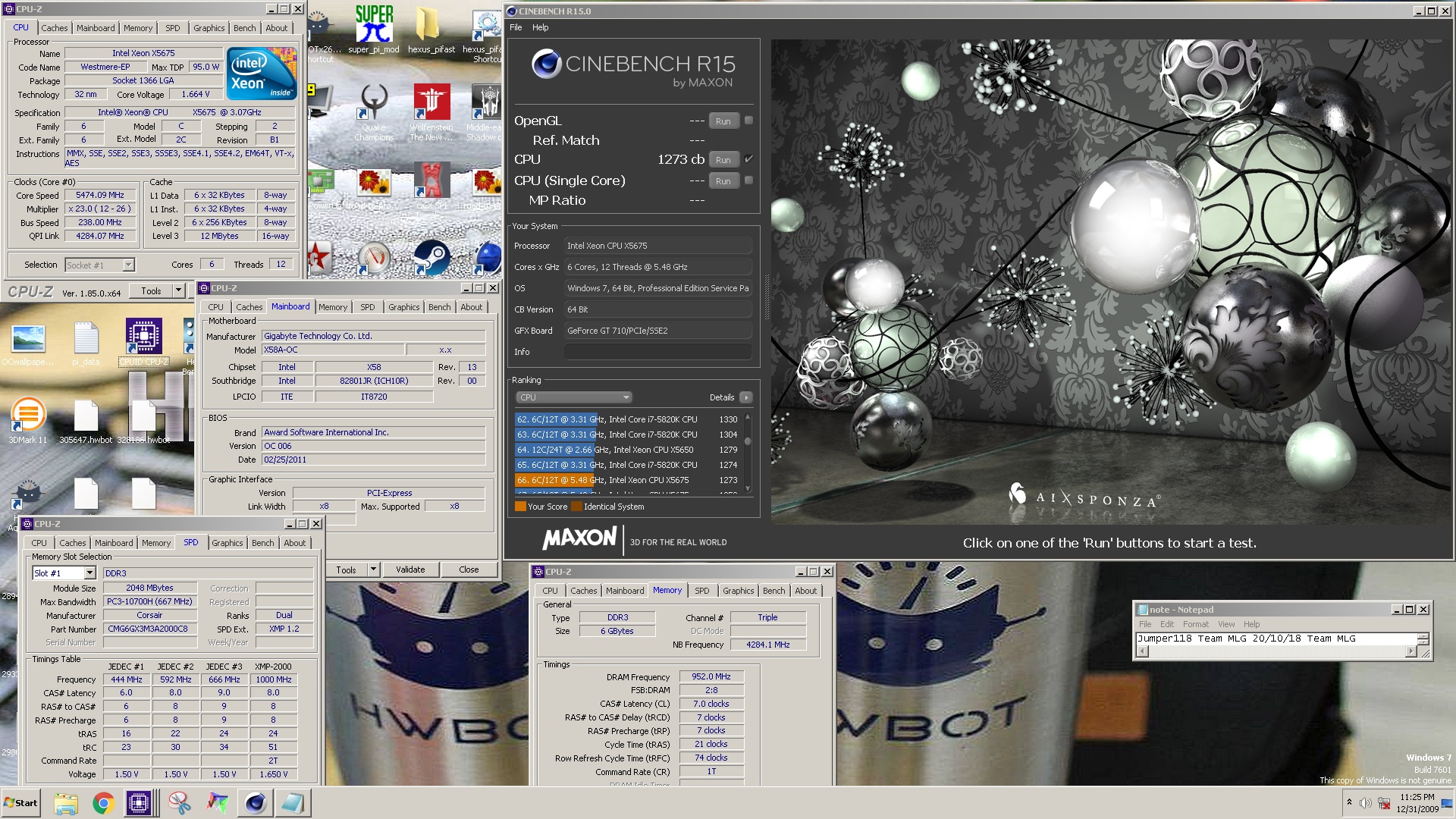Open the super_pi_mod desktop shortcut
This screenshot has width=1456, height=819.
pyautogui.click(x=374, y=30)
